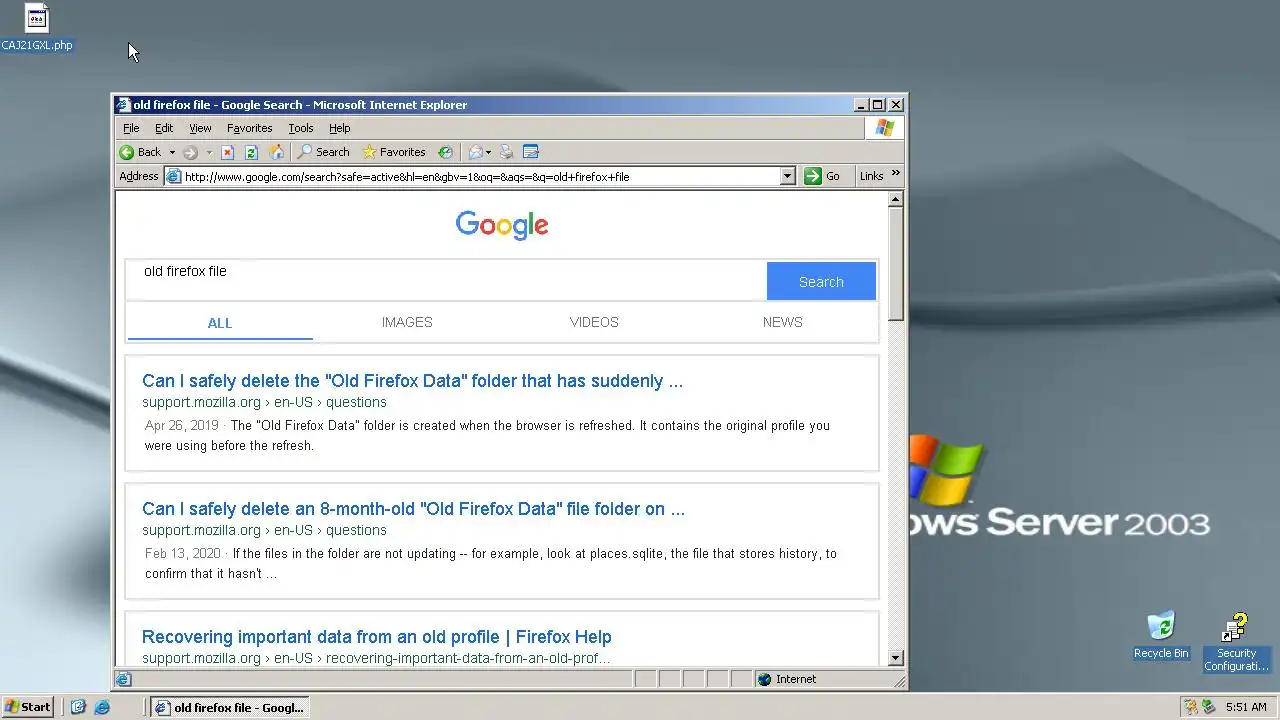Close the Internet Explorer window

point(896,105)
